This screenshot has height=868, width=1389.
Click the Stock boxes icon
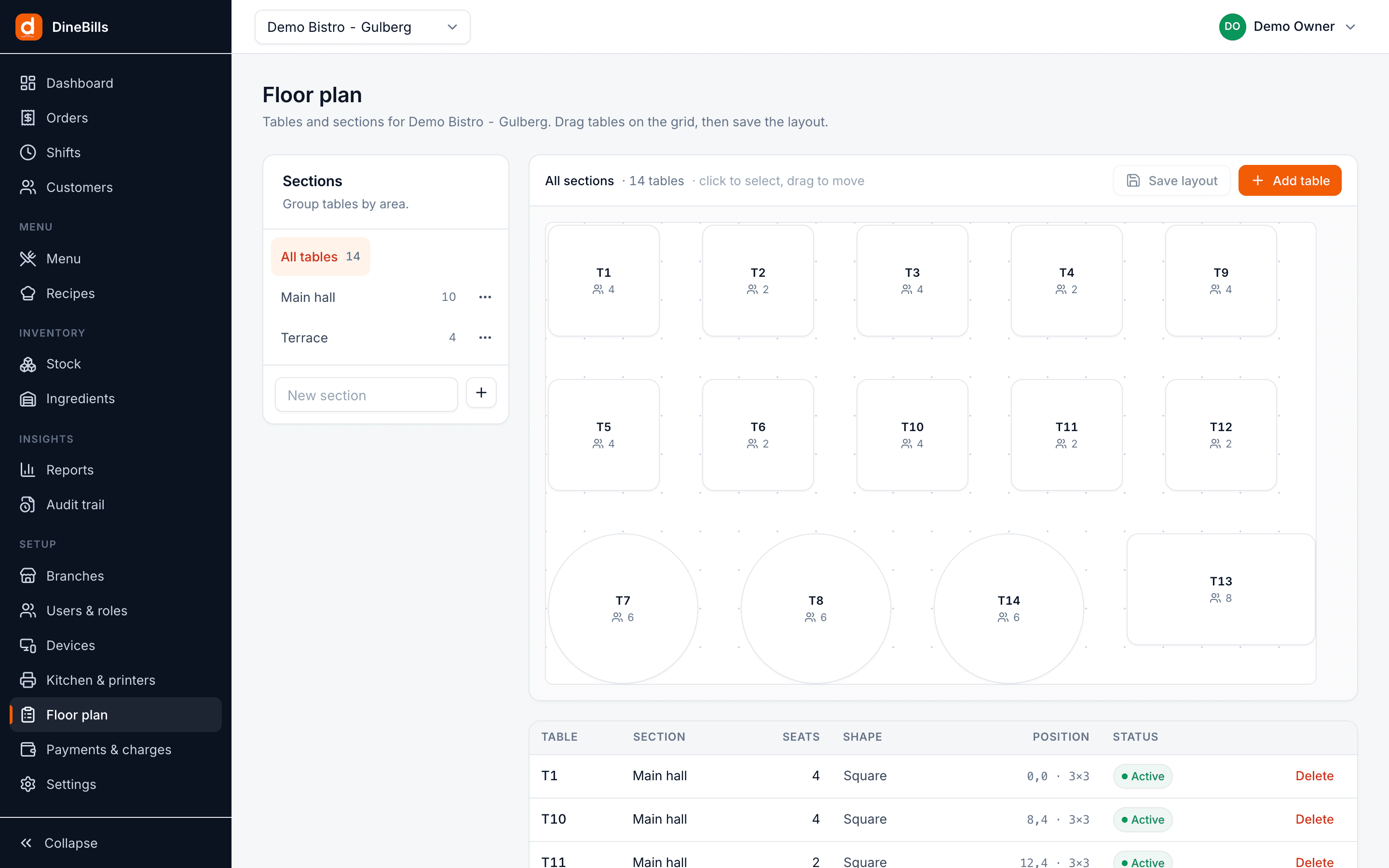pyautogui.click(x=27, y=364)
